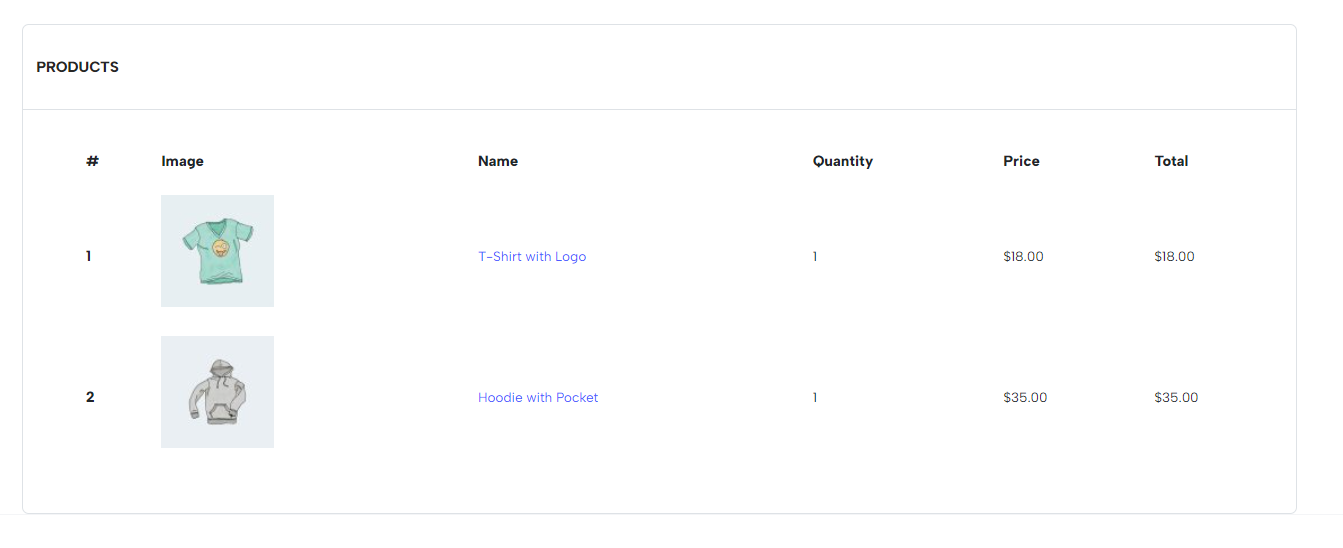Select row number 1 in the table
The width and height of the screenshot is (1343, 548).
point(88,257)
